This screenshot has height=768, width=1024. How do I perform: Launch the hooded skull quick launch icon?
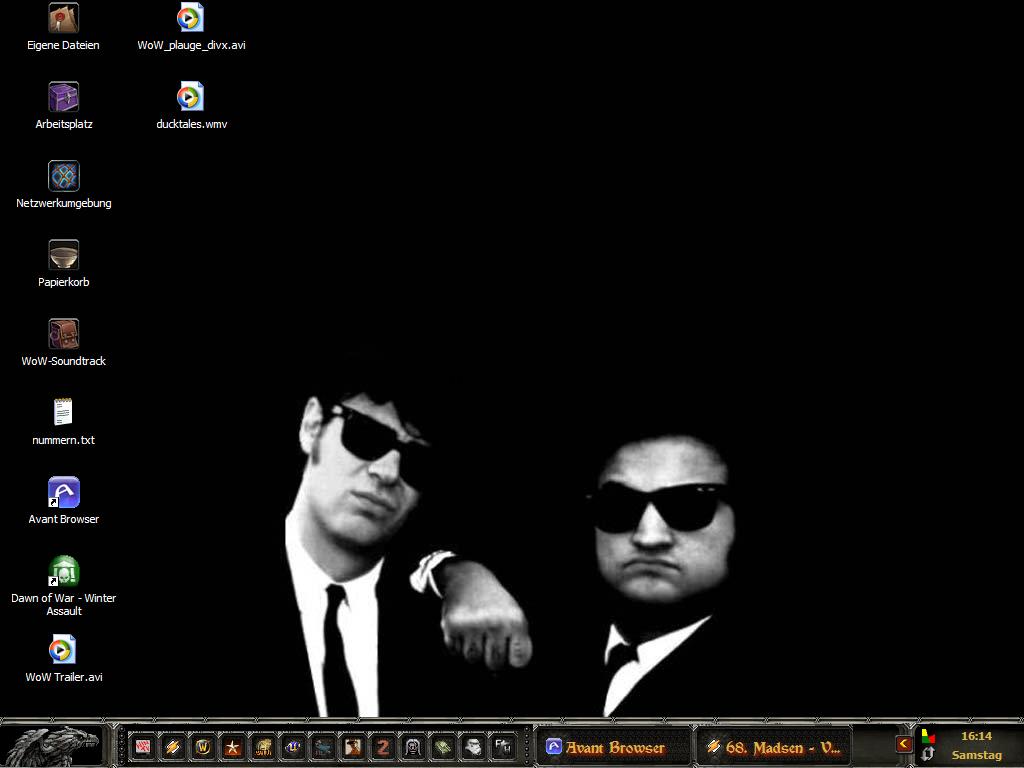[413, 746]
